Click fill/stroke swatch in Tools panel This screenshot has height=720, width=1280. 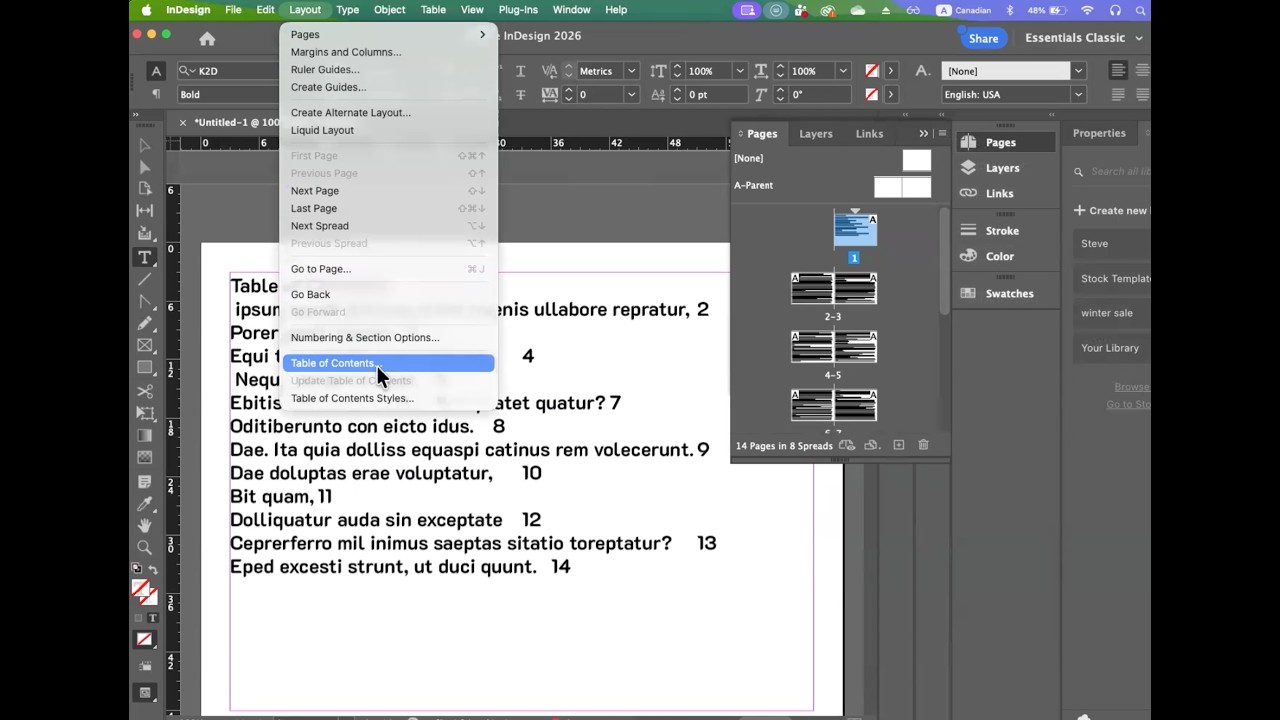(x=143, y=591)
